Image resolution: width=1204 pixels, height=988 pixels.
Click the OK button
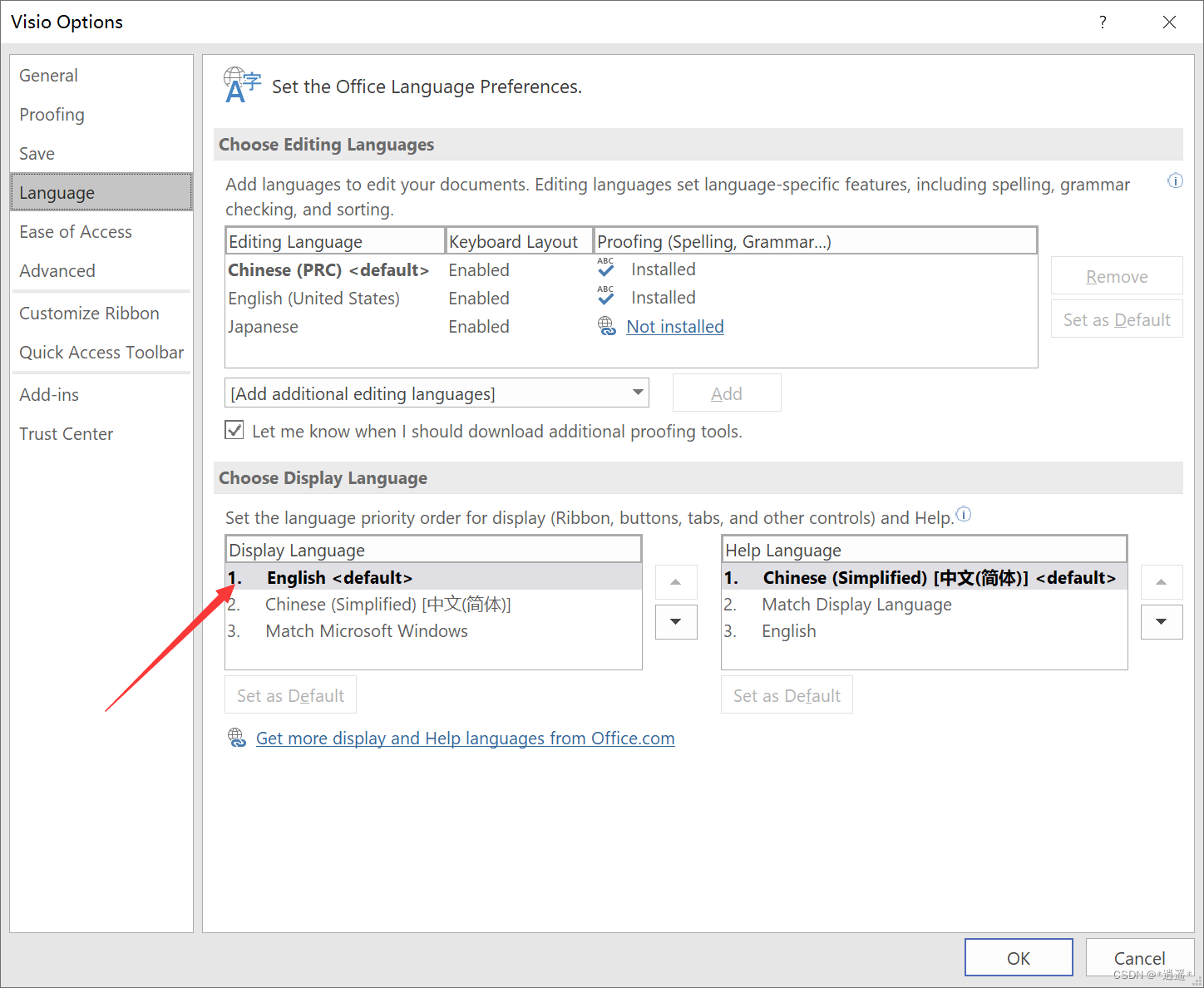1019,957
